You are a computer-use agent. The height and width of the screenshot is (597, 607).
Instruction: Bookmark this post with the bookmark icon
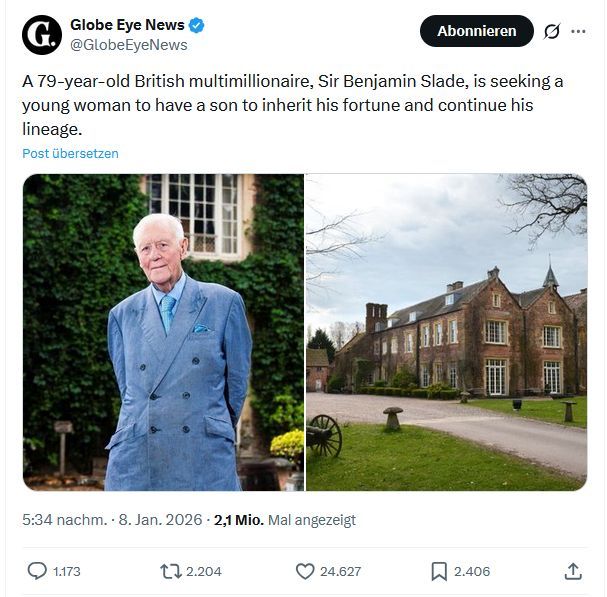click(438, 571)
